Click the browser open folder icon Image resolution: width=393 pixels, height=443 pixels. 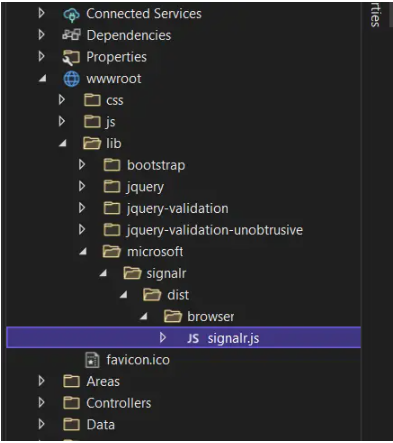coord(173,317)
